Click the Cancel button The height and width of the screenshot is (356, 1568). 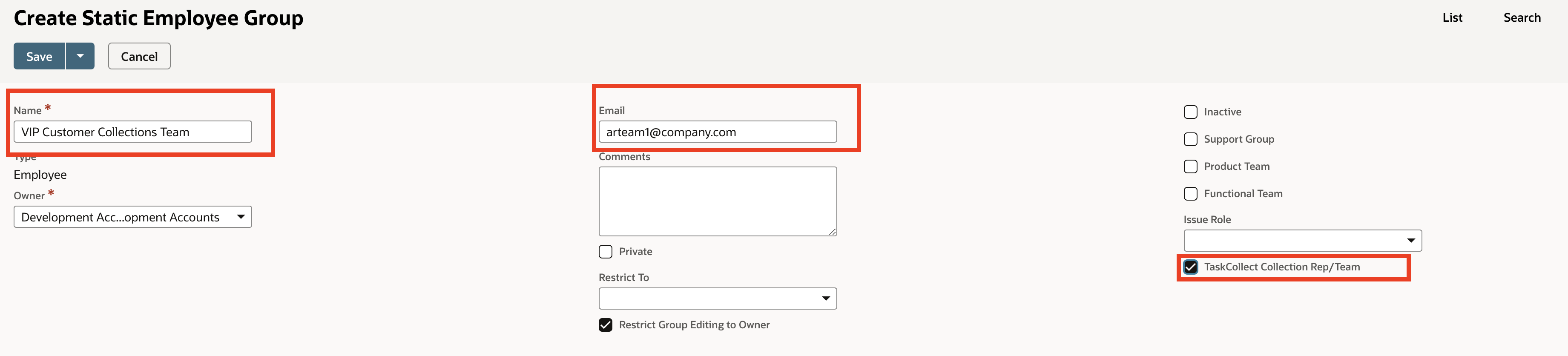[x=139, y=57]
